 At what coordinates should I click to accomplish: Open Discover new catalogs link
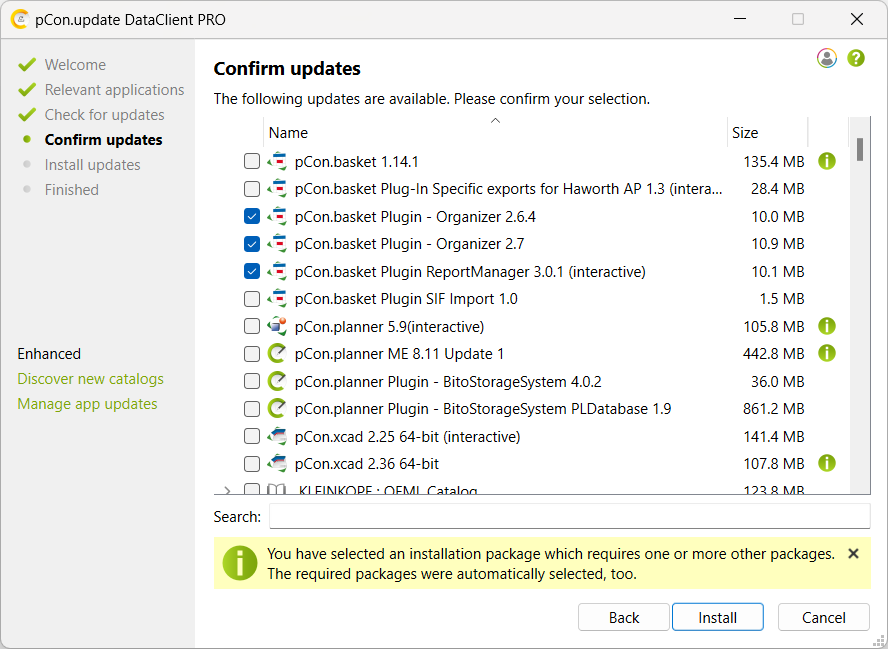[91, 379]
